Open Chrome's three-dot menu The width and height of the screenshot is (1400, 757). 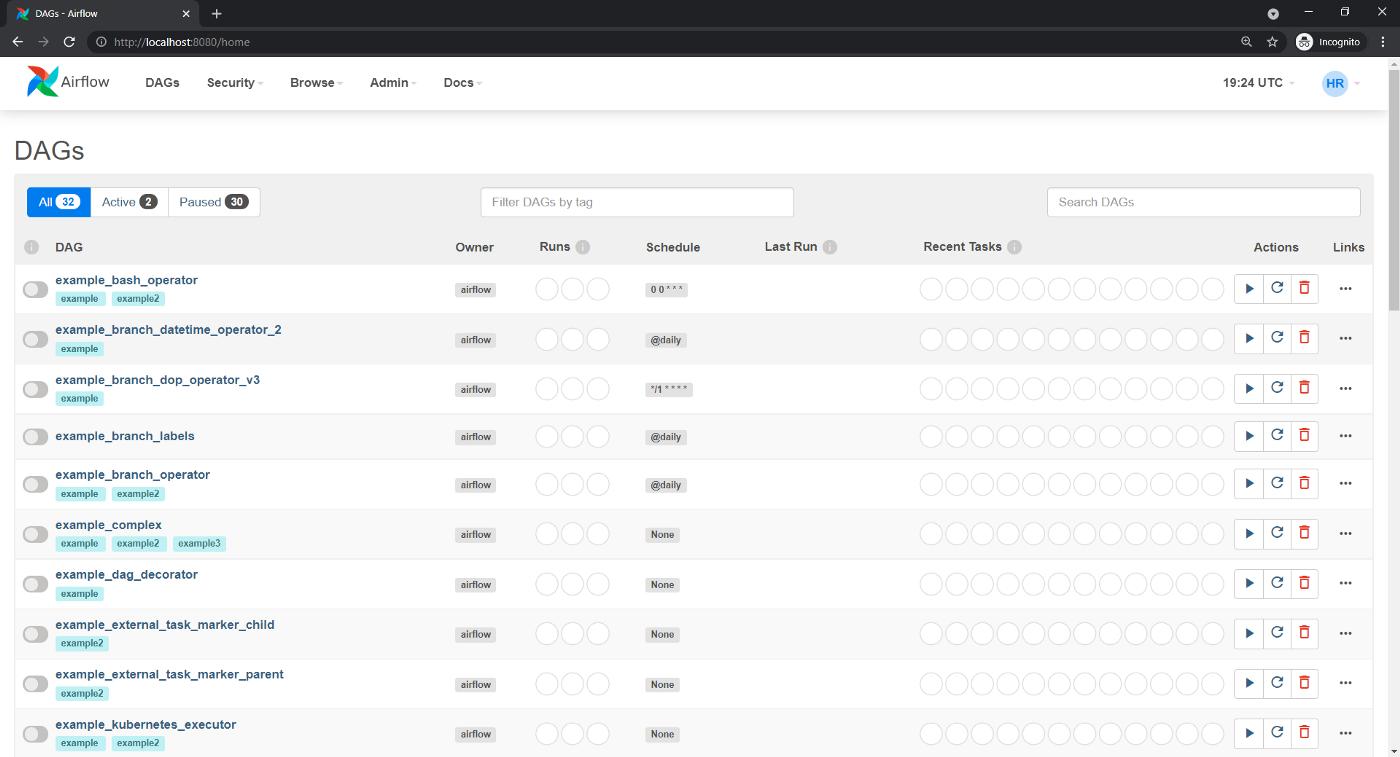click(x=1384, y=42)
